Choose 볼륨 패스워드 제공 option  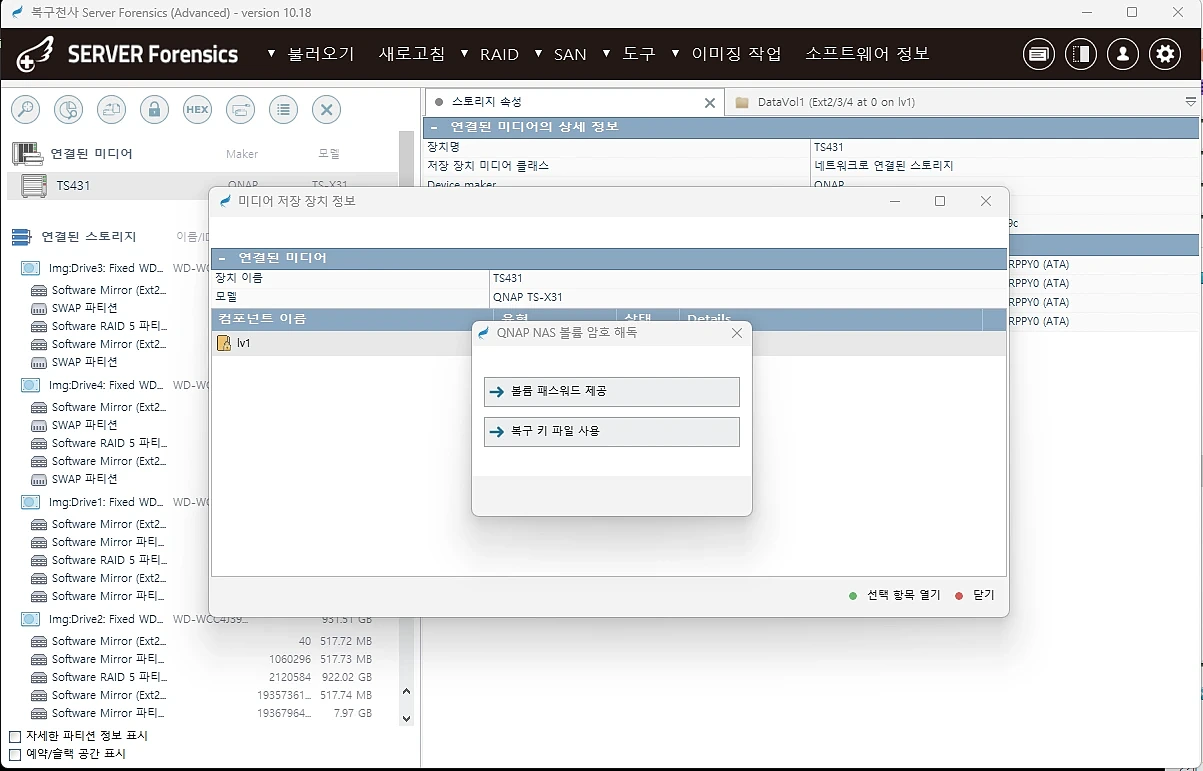[x=611, y=391]
